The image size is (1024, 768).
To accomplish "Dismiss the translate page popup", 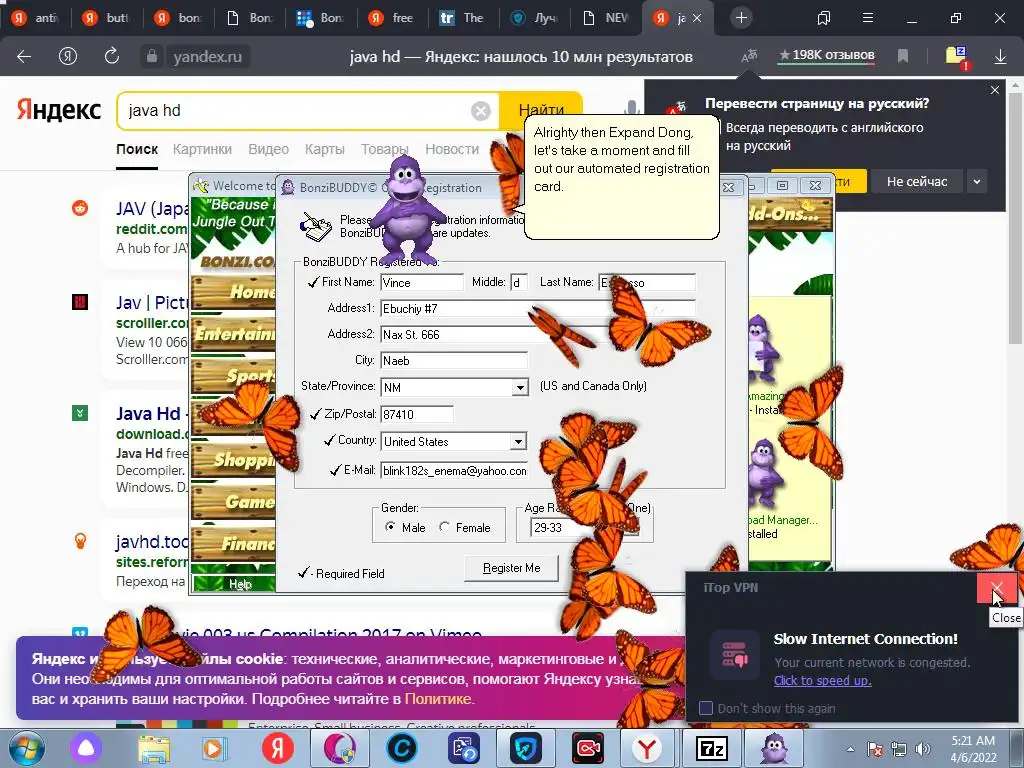I will pyautogui.click(x=995, y=90).
